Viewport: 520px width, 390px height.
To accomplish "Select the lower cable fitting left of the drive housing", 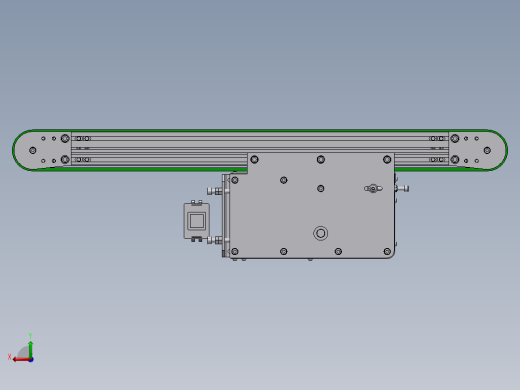I will click(x=215, y=240).
